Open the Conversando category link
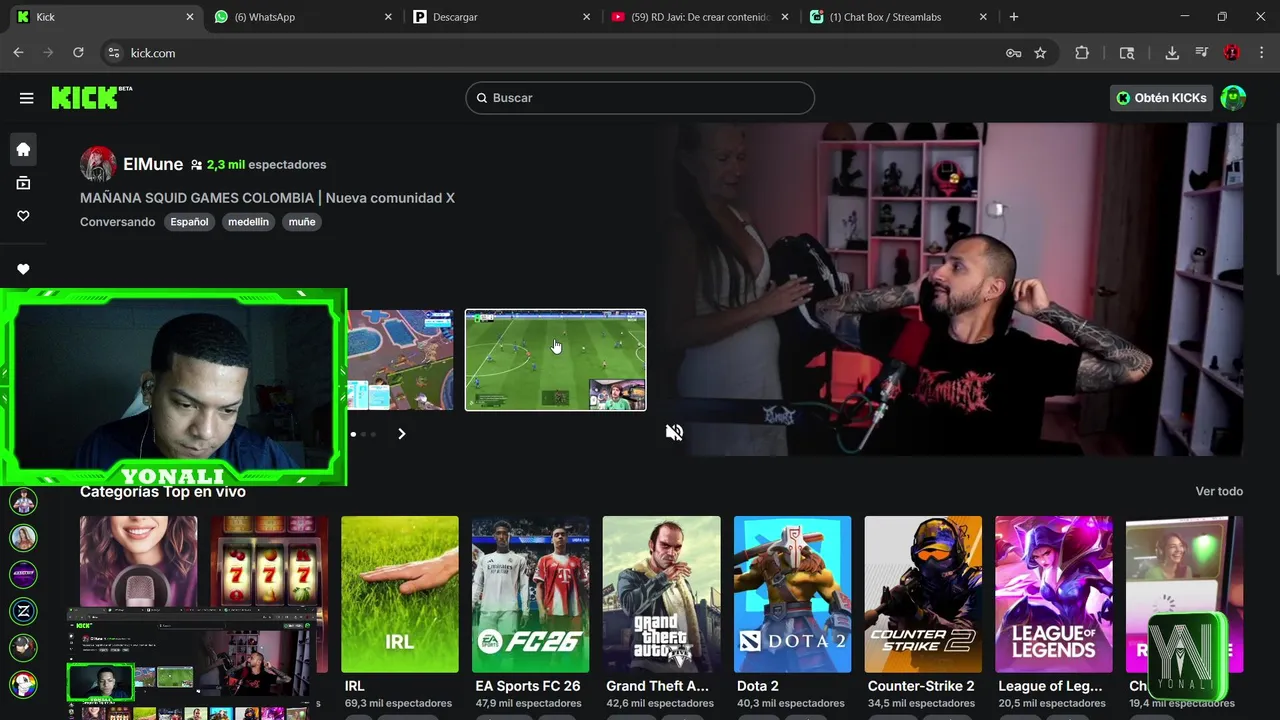 117,222
